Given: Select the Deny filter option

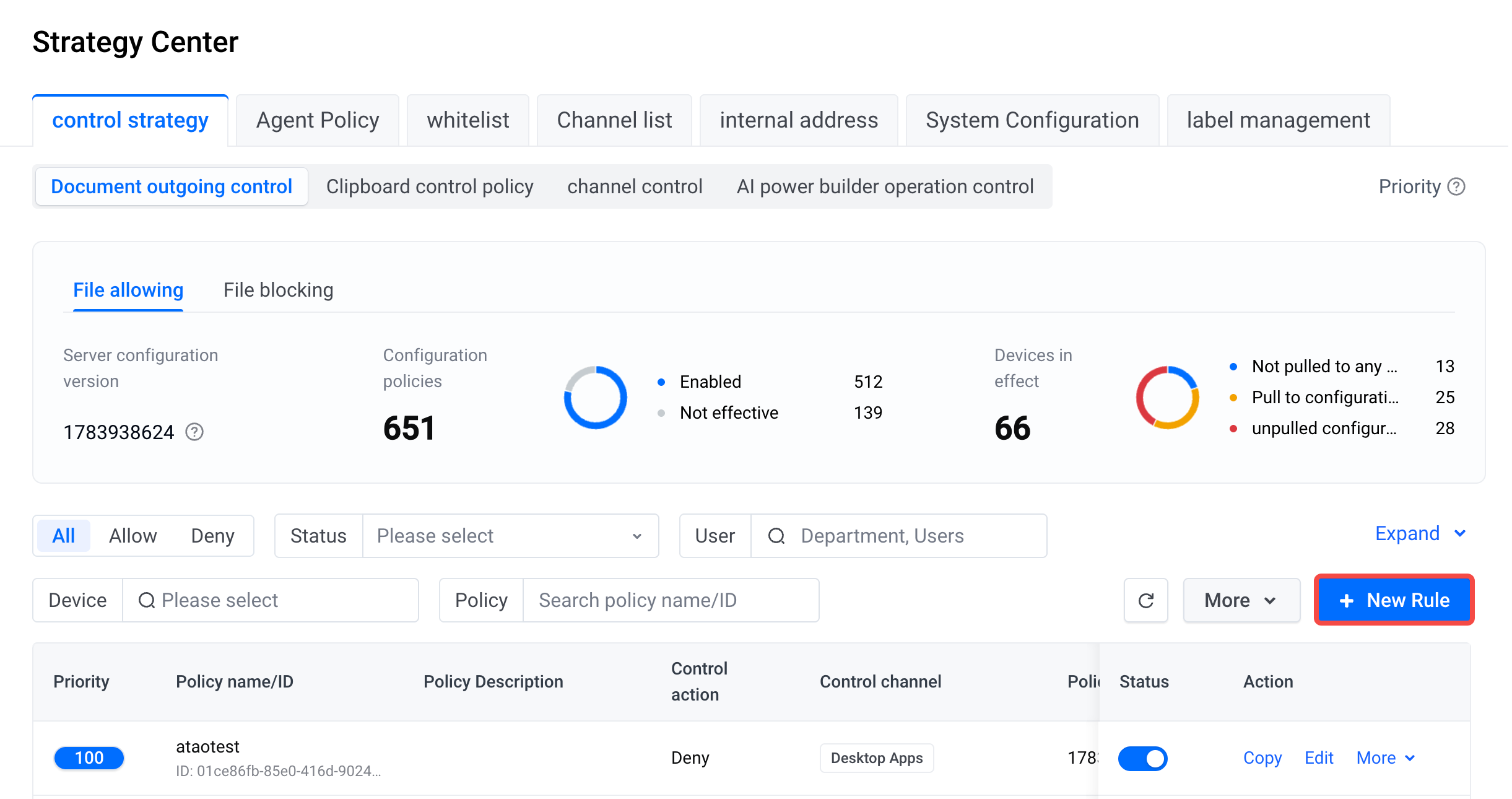Looking at the screenshot, I should tap(212, 536).
